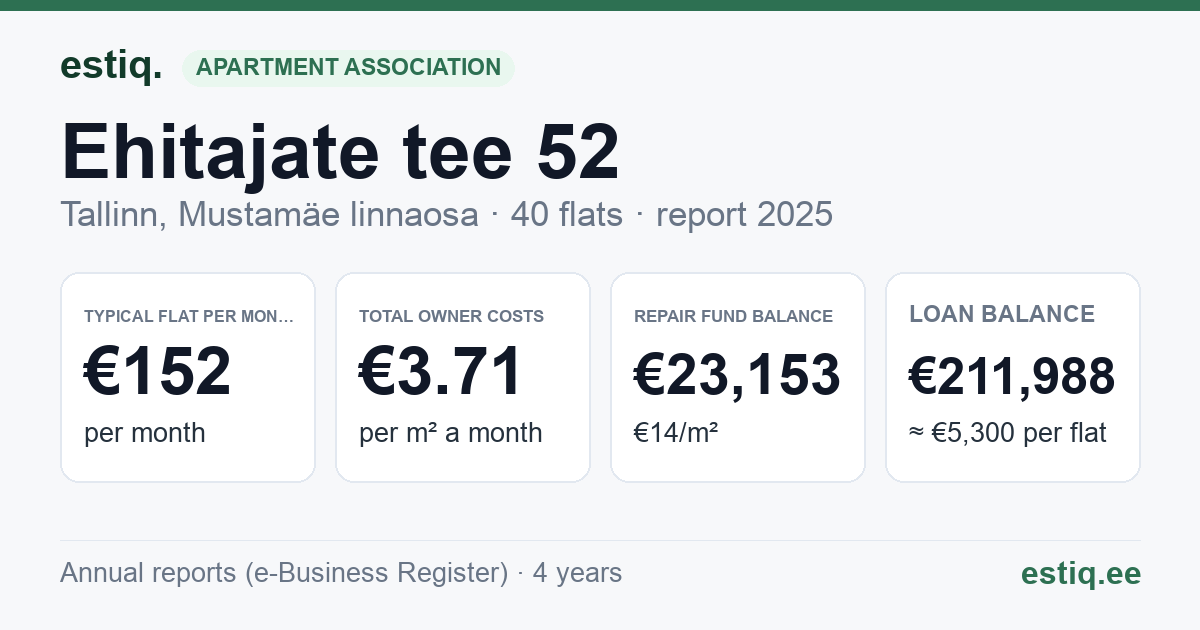The image size is (1200, 630).
Task: Click the LOAN BALANCE label
Action: click(x=1002, y=314)
